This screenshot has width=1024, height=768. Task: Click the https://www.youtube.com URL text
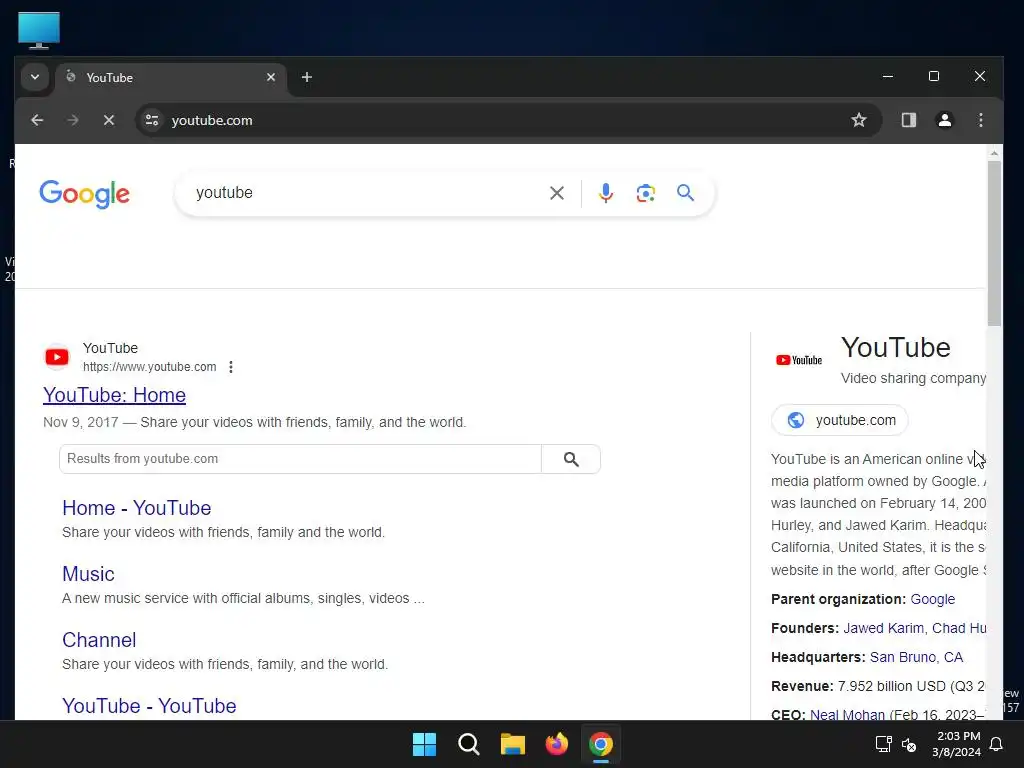click(150, 367)
